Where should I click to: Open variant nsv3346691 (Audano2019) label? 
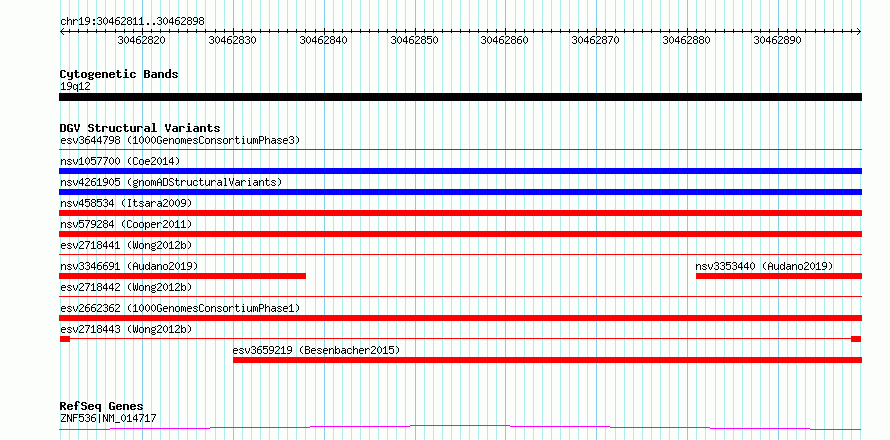tap(129, 266)
